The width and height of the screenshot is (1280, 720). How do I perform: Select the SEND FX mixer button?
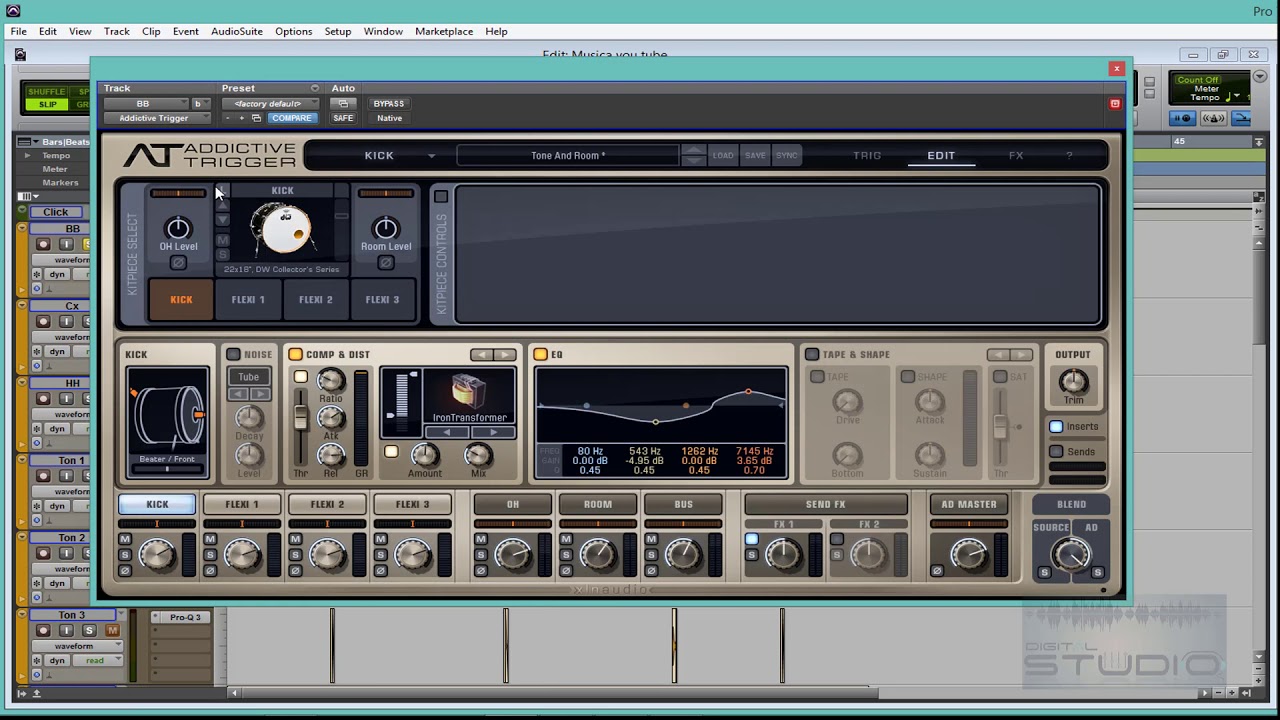click(x=826, y=505)
